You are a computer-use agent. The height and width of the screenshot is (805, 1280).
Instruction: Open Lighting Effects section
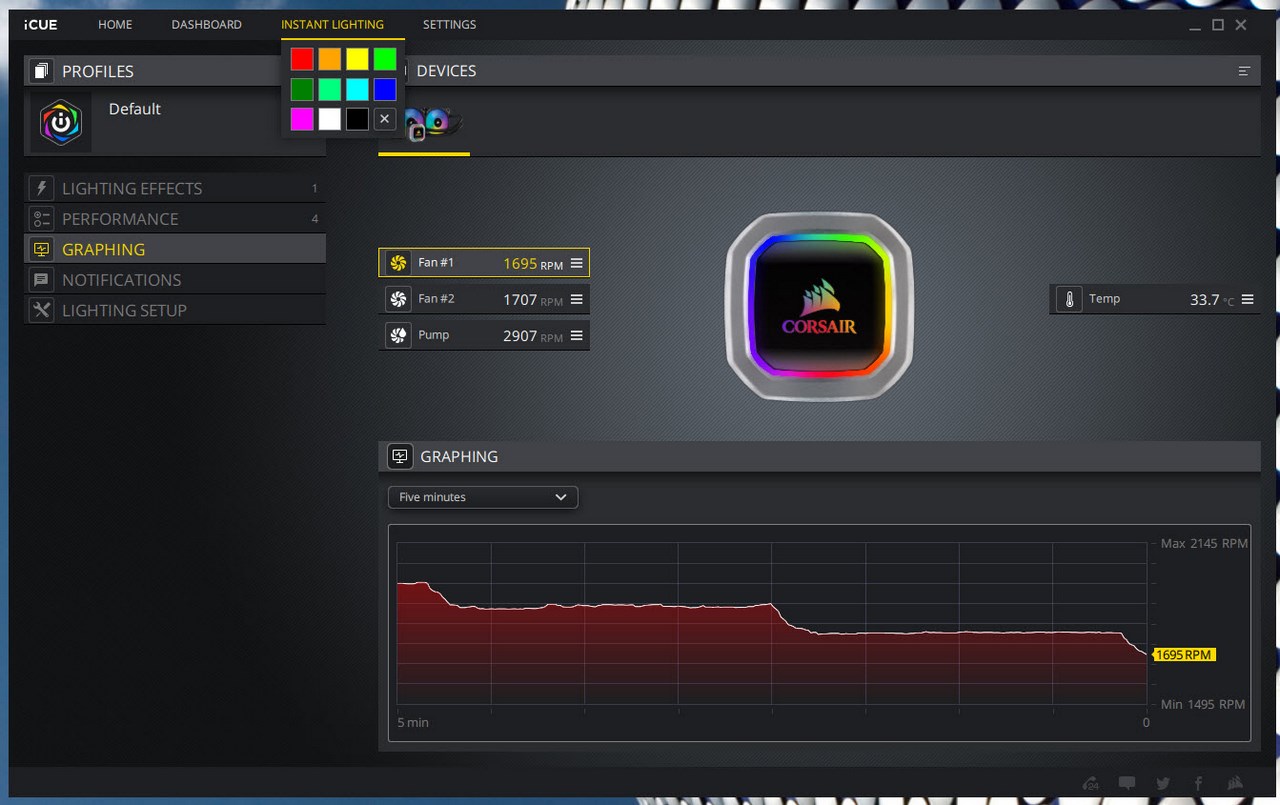click(175, 188)
